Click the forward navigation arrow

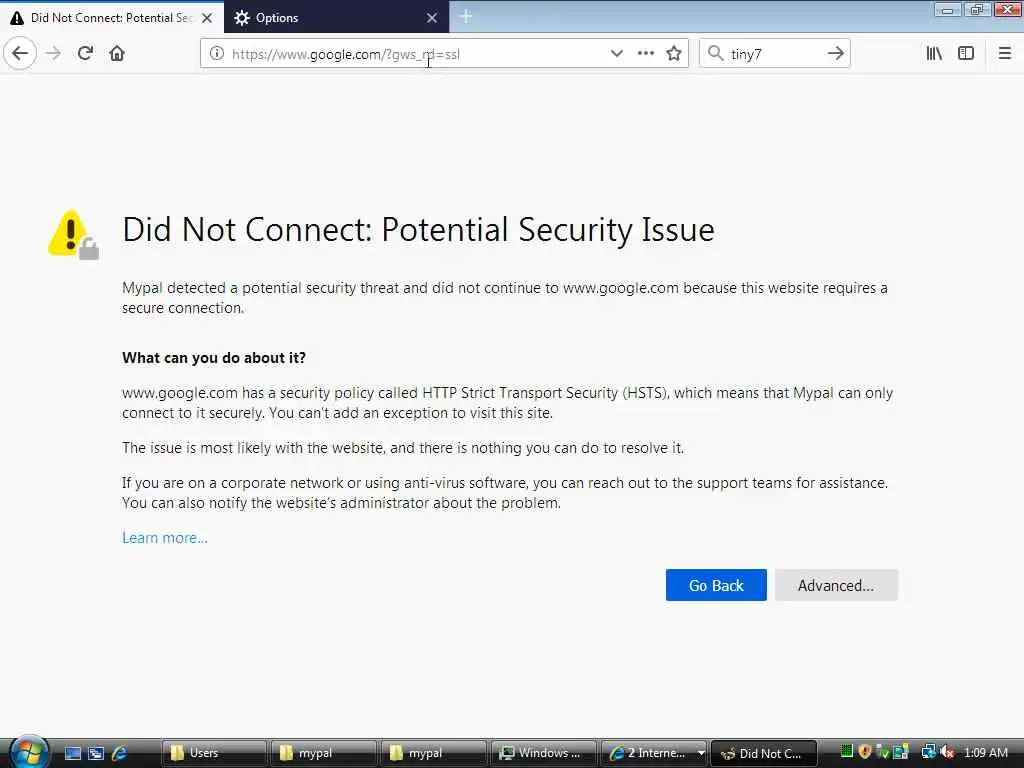pos(54,54)
